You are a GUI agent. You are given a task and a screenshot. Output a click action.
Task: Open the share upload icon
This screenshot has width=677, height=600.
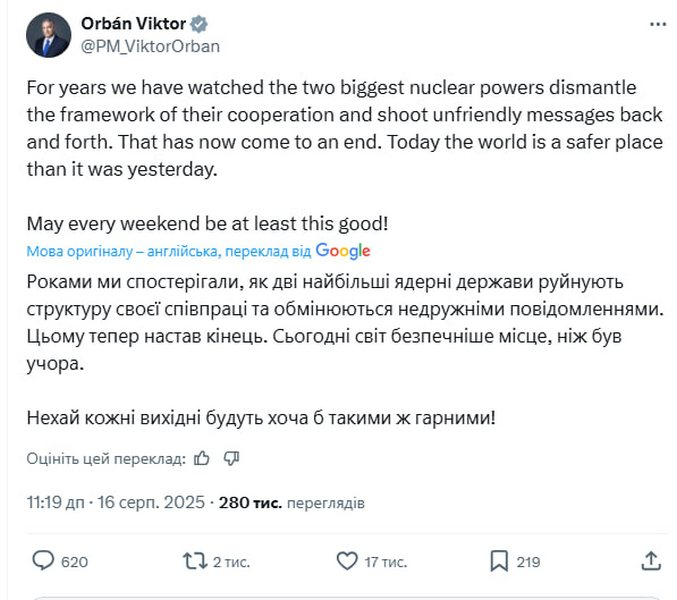pos(651,561)
